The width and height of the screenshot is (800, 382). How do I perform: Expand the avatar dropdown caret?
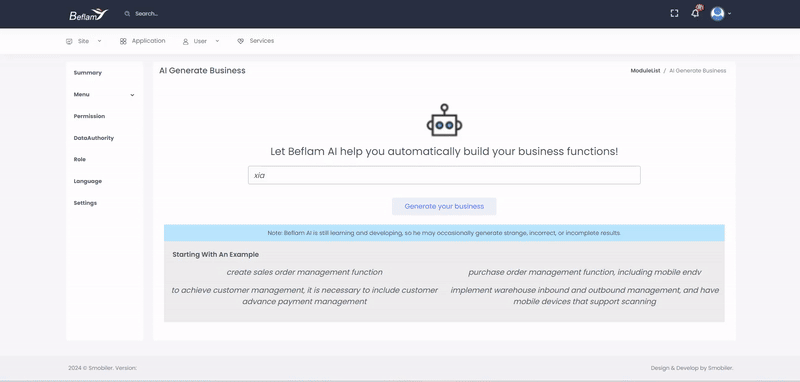pos(729,14)
